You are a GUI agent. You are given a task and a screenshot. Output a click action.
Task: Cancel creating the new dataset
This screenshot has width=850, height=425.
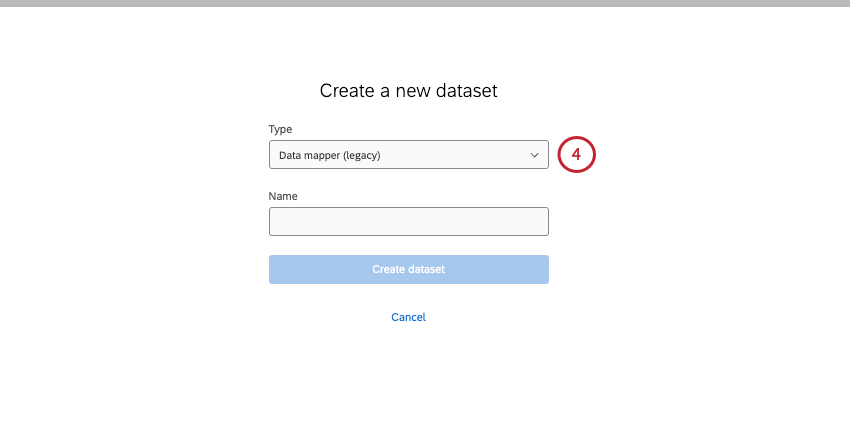point(408,317)
